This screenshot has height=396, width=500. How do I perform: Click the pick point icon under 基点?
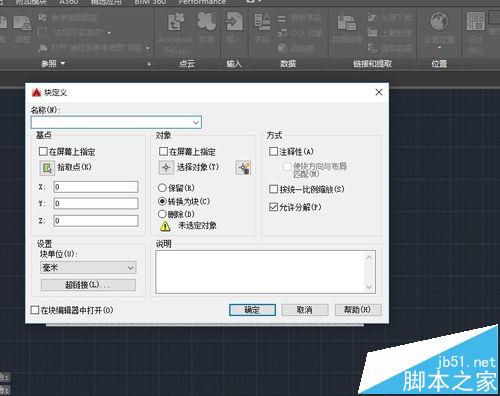(47, 168)
